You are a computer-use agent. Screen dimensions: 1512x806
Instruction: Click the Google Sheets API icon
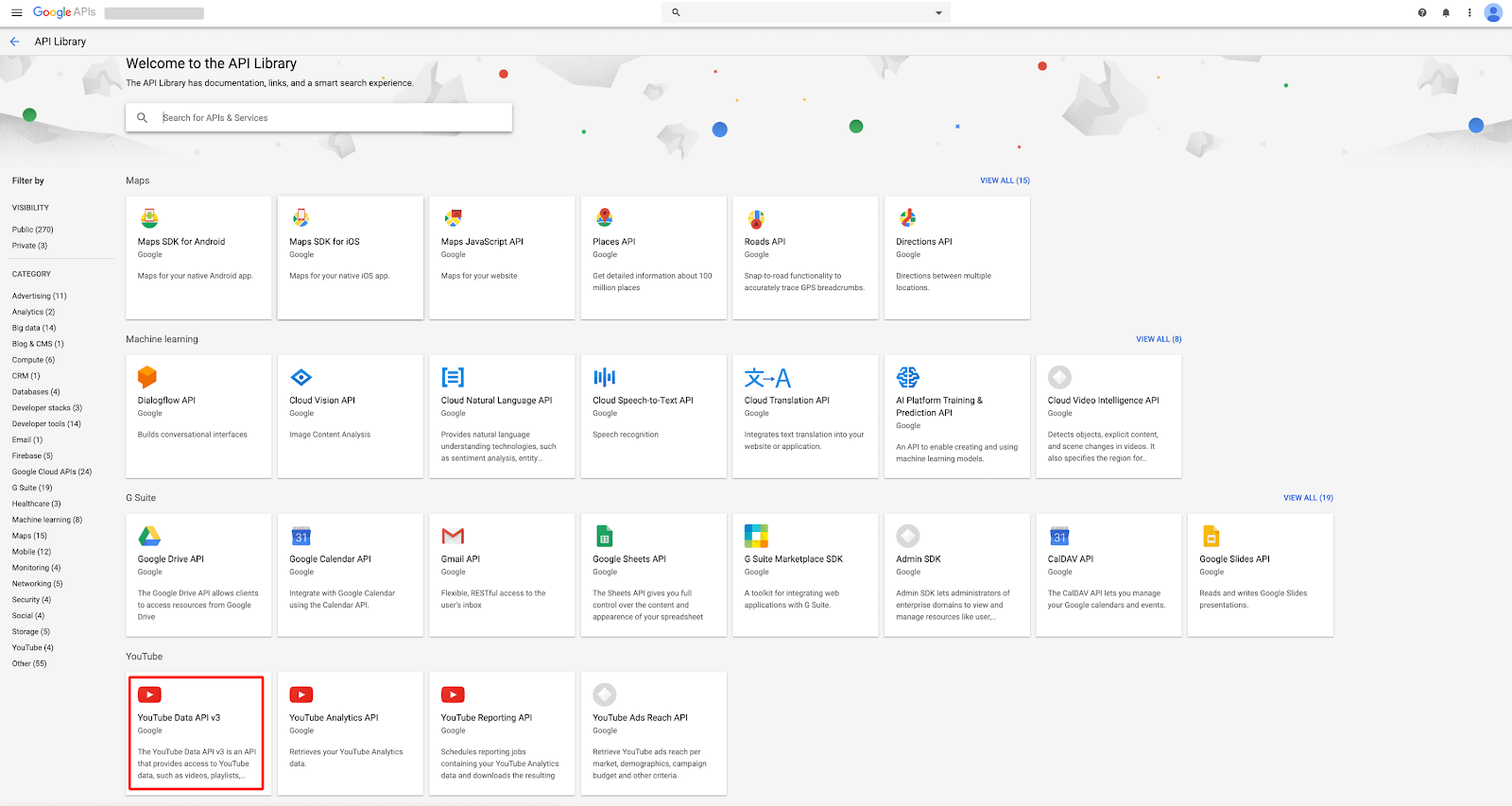(605, 537)
